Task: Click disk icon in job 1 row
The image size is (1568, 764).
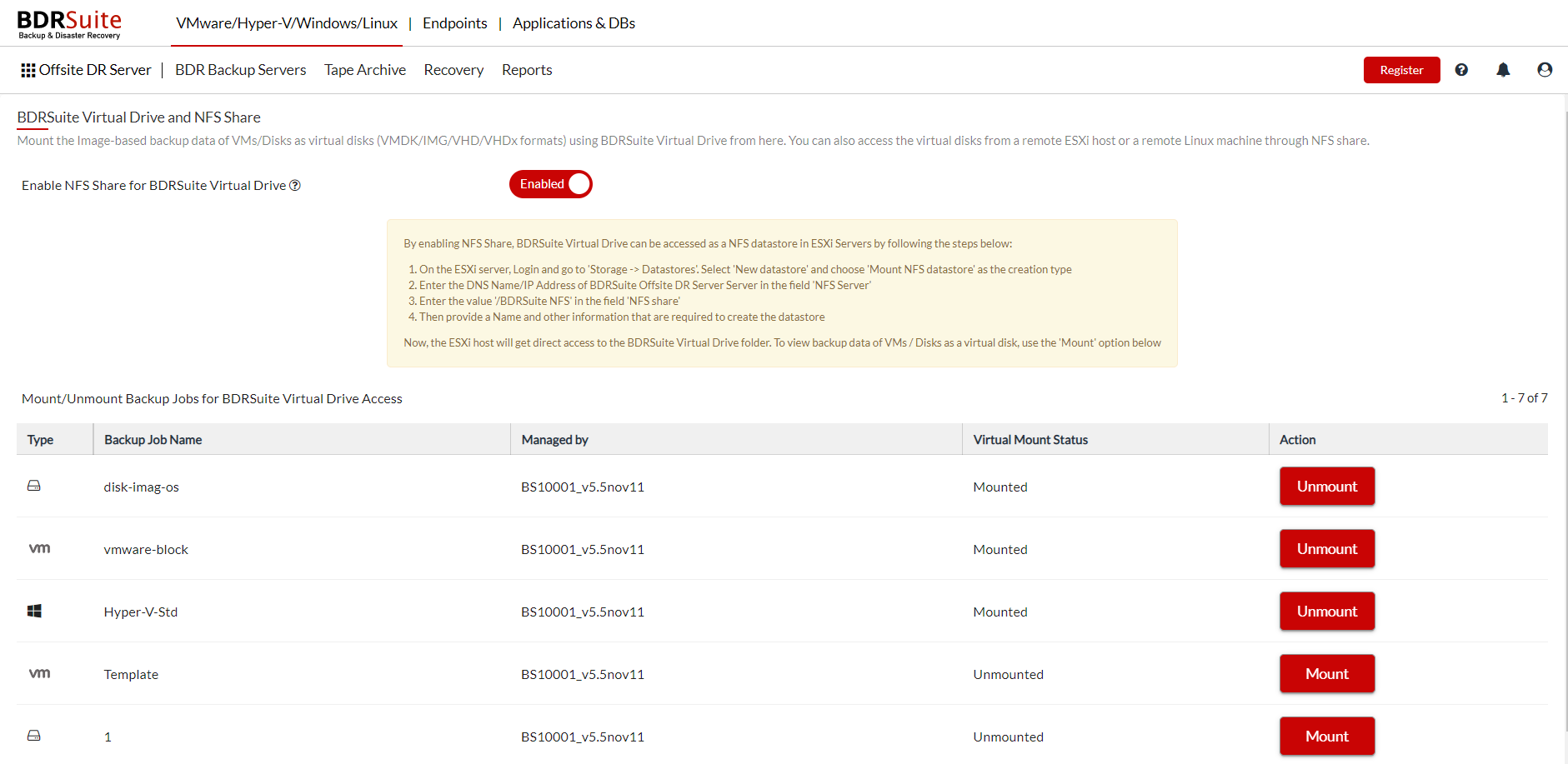Action: click(x=34, y=736)
